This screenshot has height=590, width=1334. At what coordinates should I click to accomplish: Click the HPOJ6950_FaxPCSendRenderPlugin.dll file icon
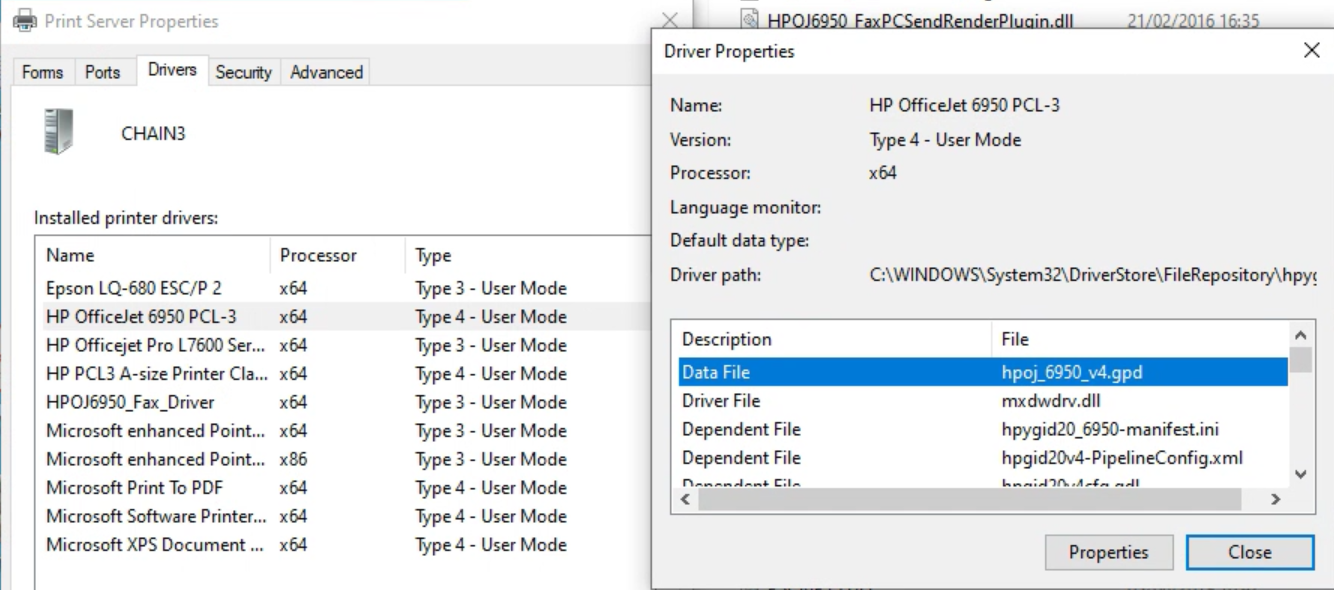coord(747,20)
